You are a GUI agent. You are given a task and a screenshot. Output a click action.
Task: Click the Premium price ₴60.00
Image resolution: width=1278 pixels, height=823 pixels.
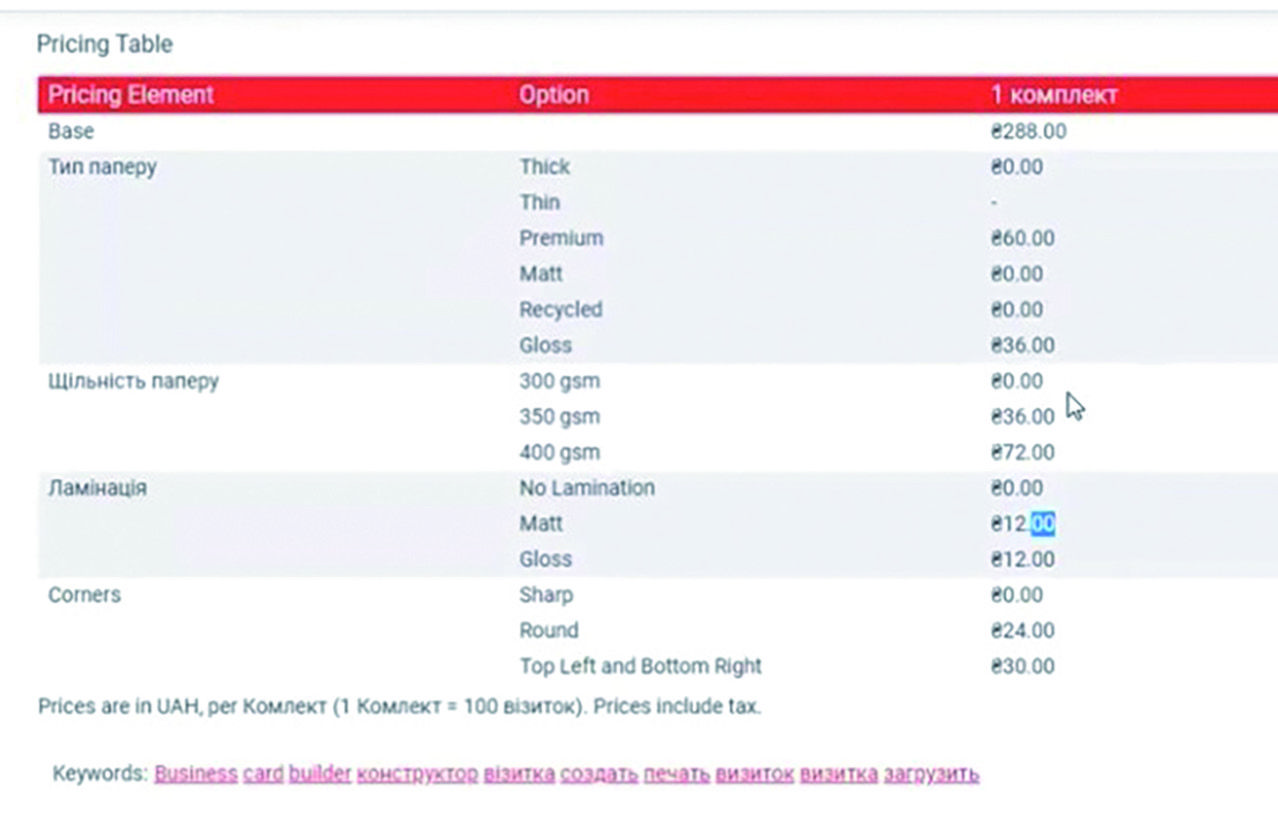click(x=1022, y=238)
